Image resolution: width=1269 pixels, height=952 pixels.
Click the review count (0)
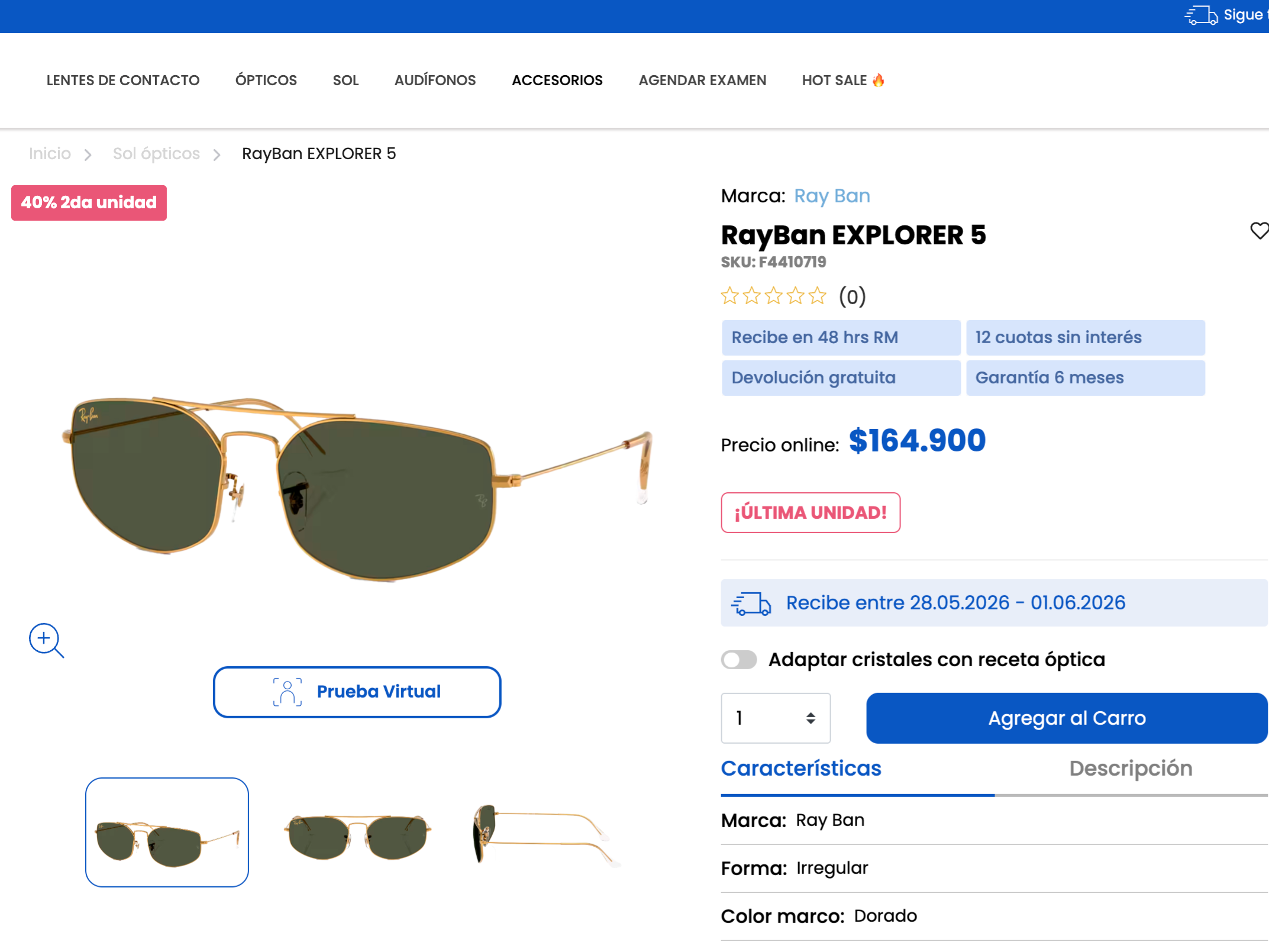tap(853, 296)
